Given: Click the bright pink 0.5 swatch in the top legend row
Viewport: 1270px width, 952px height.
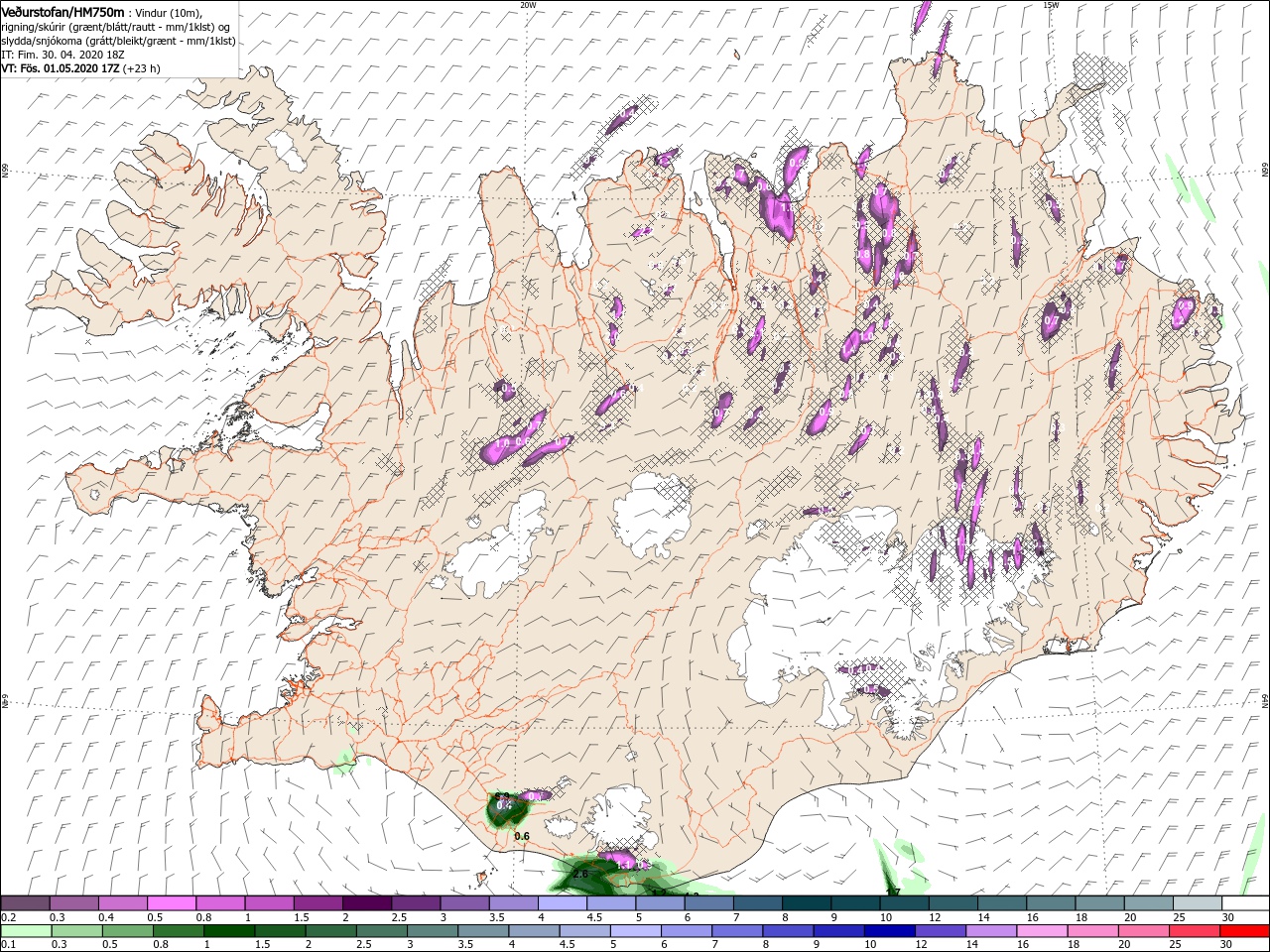Looking at the screenshot, I should coord(172,903).
